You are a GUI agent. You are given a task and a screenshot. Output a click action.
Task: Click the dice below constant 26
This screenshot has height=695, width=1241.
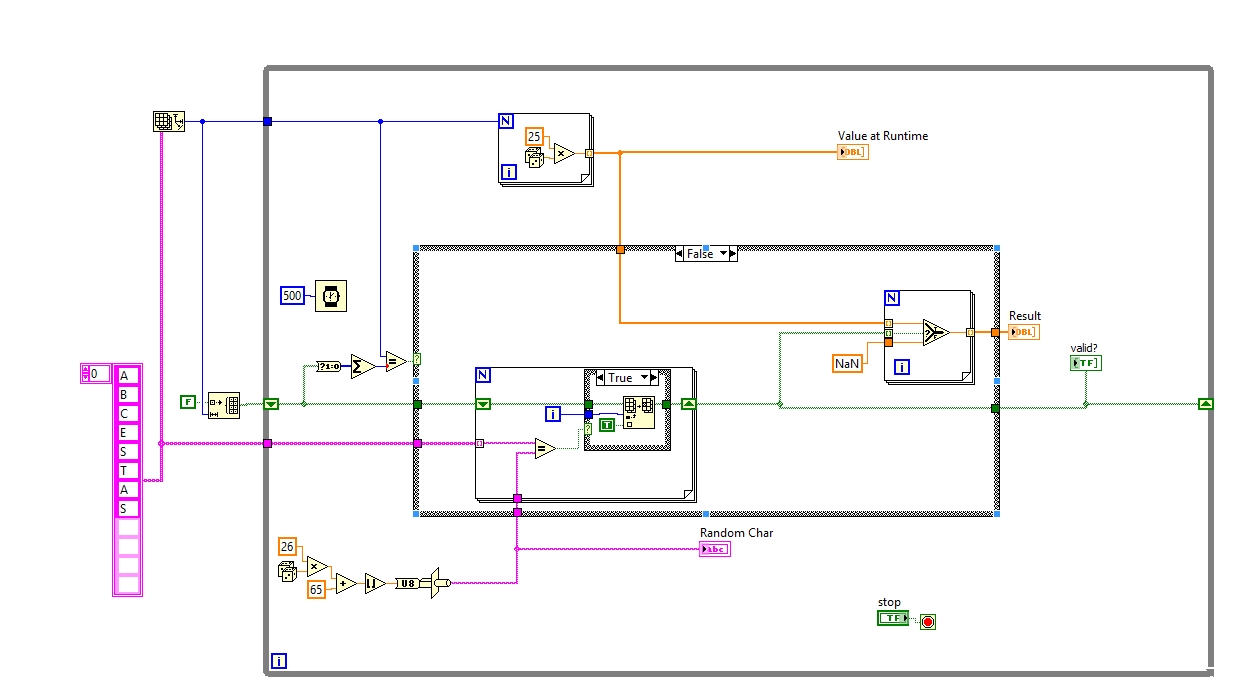pyautogui.click(x=285, y=571)
